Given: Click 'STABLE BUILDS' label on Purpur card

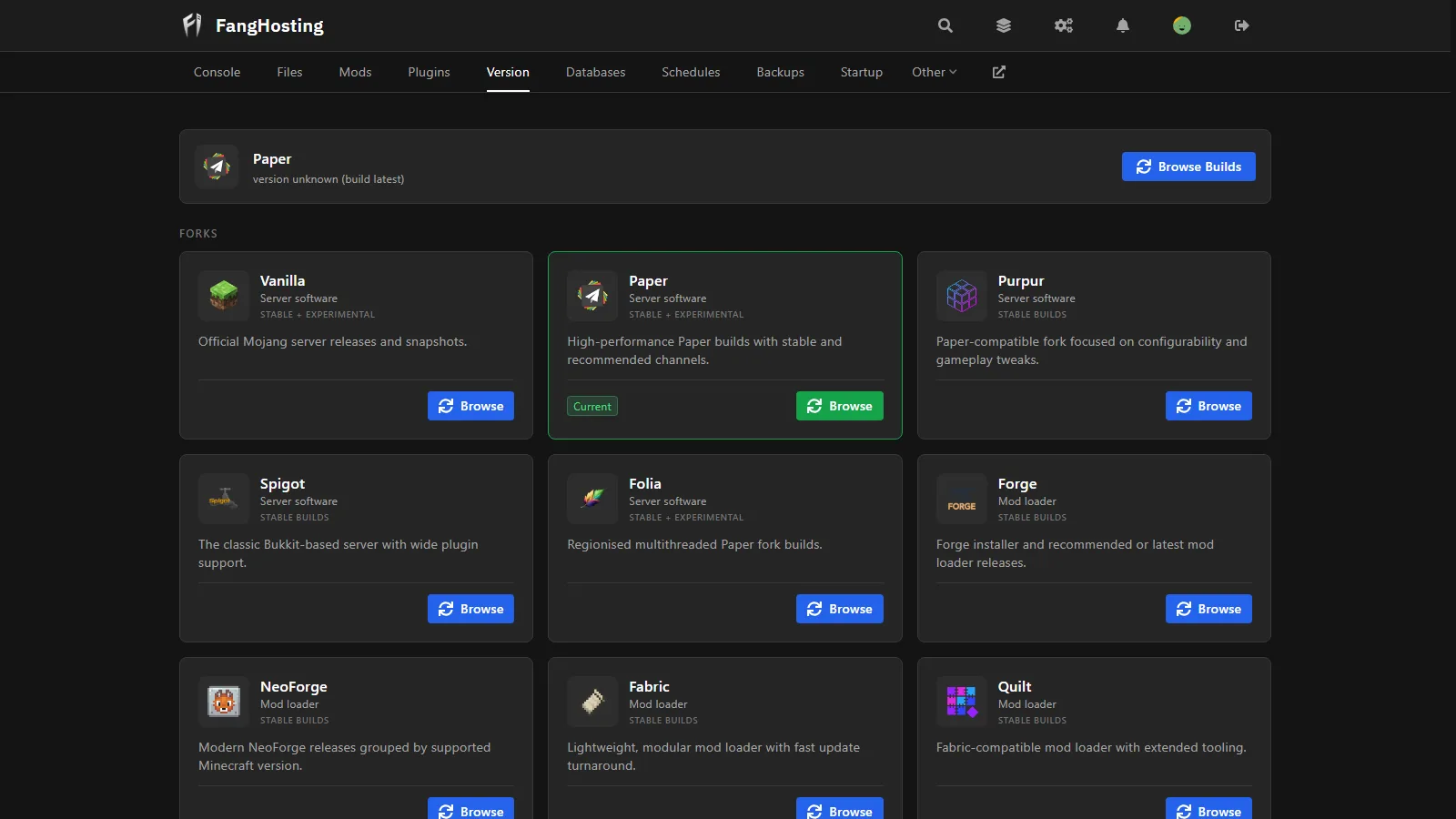Looking at the screenshot, I should (1032, 315).
